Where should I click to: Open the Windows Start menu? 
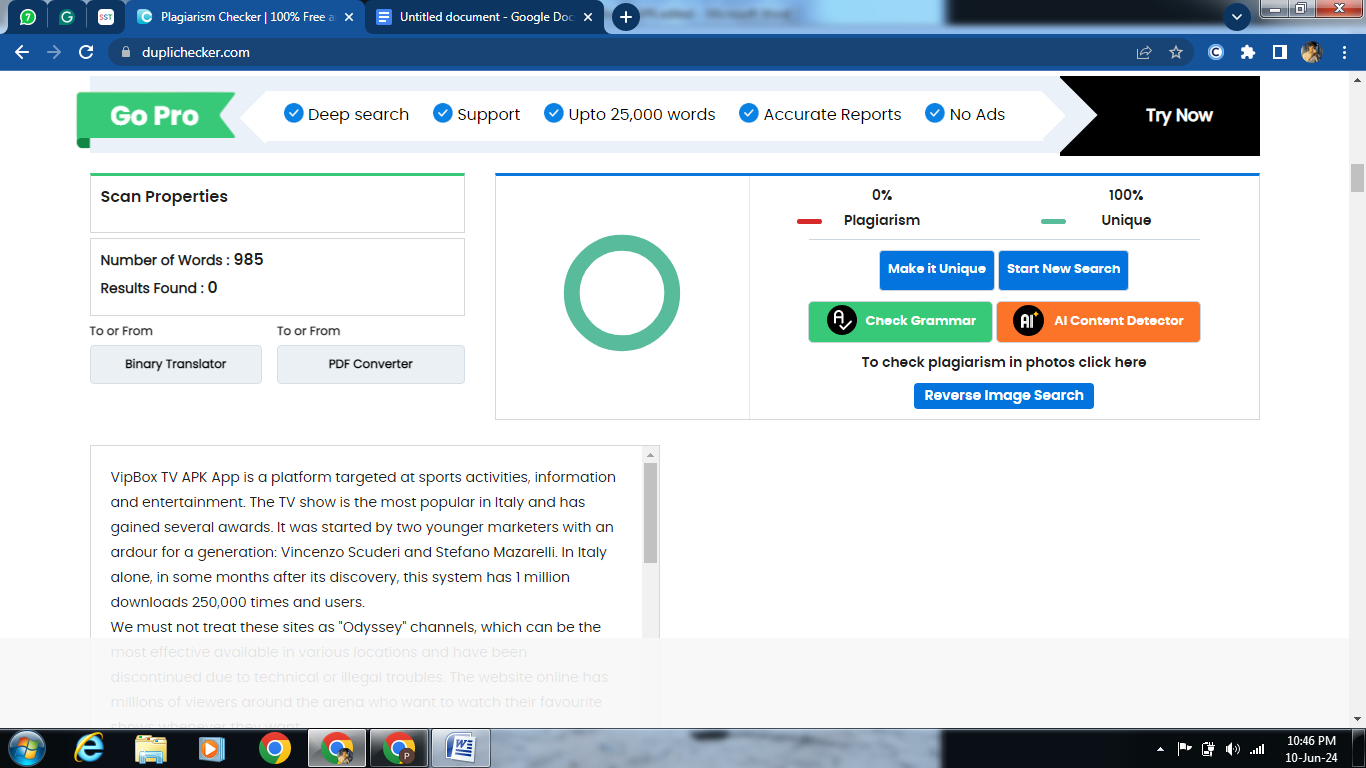point(26,748)
